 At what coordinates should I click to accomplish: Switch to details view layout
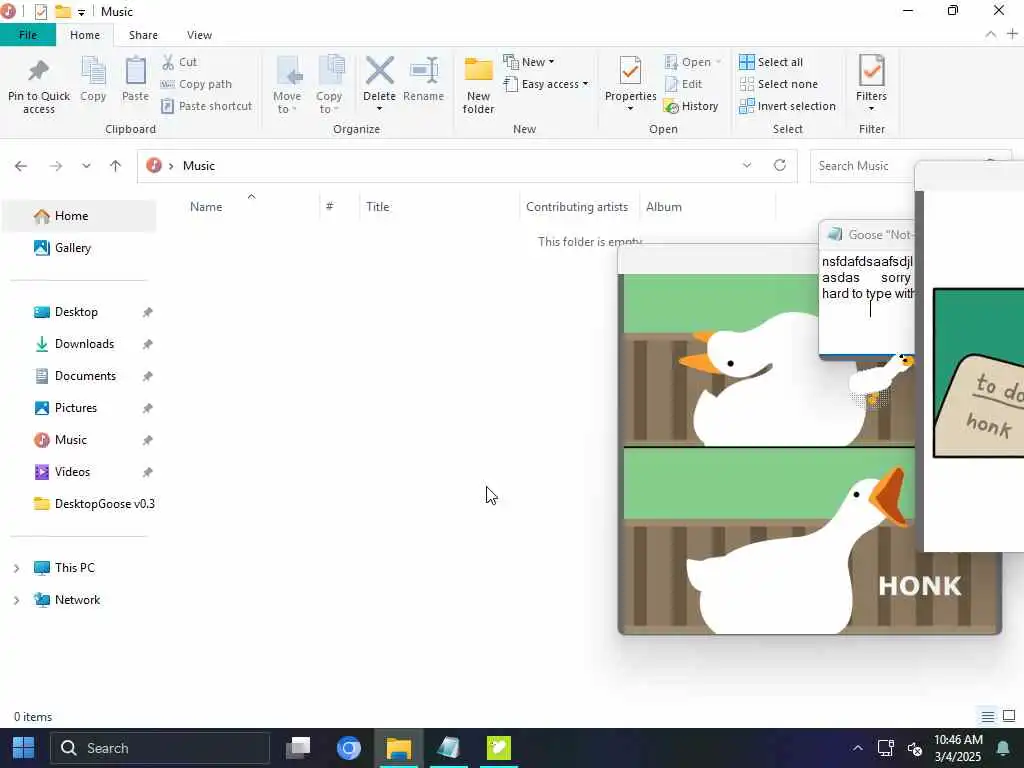(x=987, y=716)
